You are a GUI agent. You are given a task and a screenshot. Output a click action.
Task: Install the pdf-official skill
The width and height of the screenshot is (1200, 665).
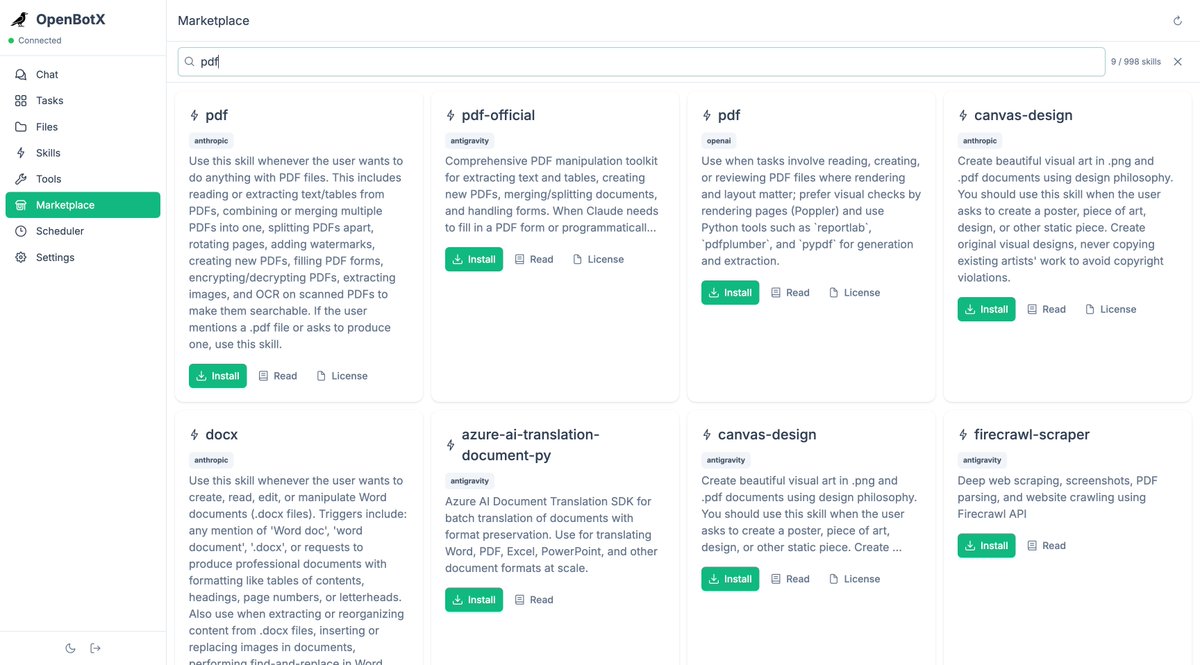click(x=474, y=259)
